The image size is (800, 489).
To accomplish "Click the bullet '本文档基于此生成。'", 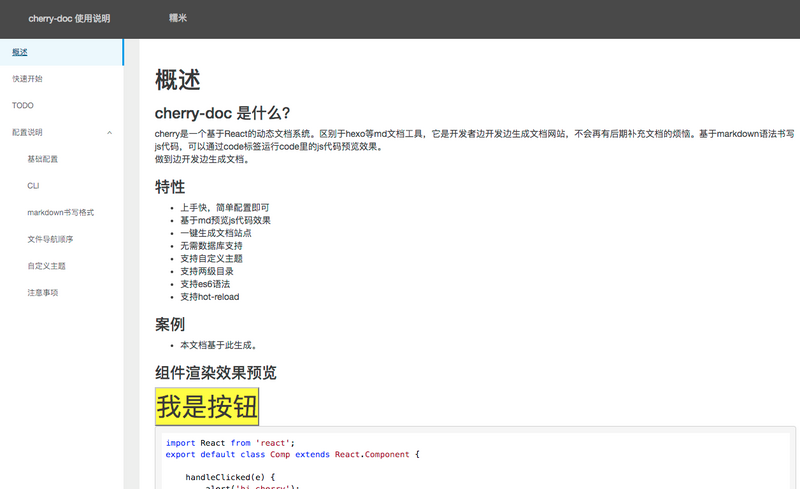I will coord(218,346).
